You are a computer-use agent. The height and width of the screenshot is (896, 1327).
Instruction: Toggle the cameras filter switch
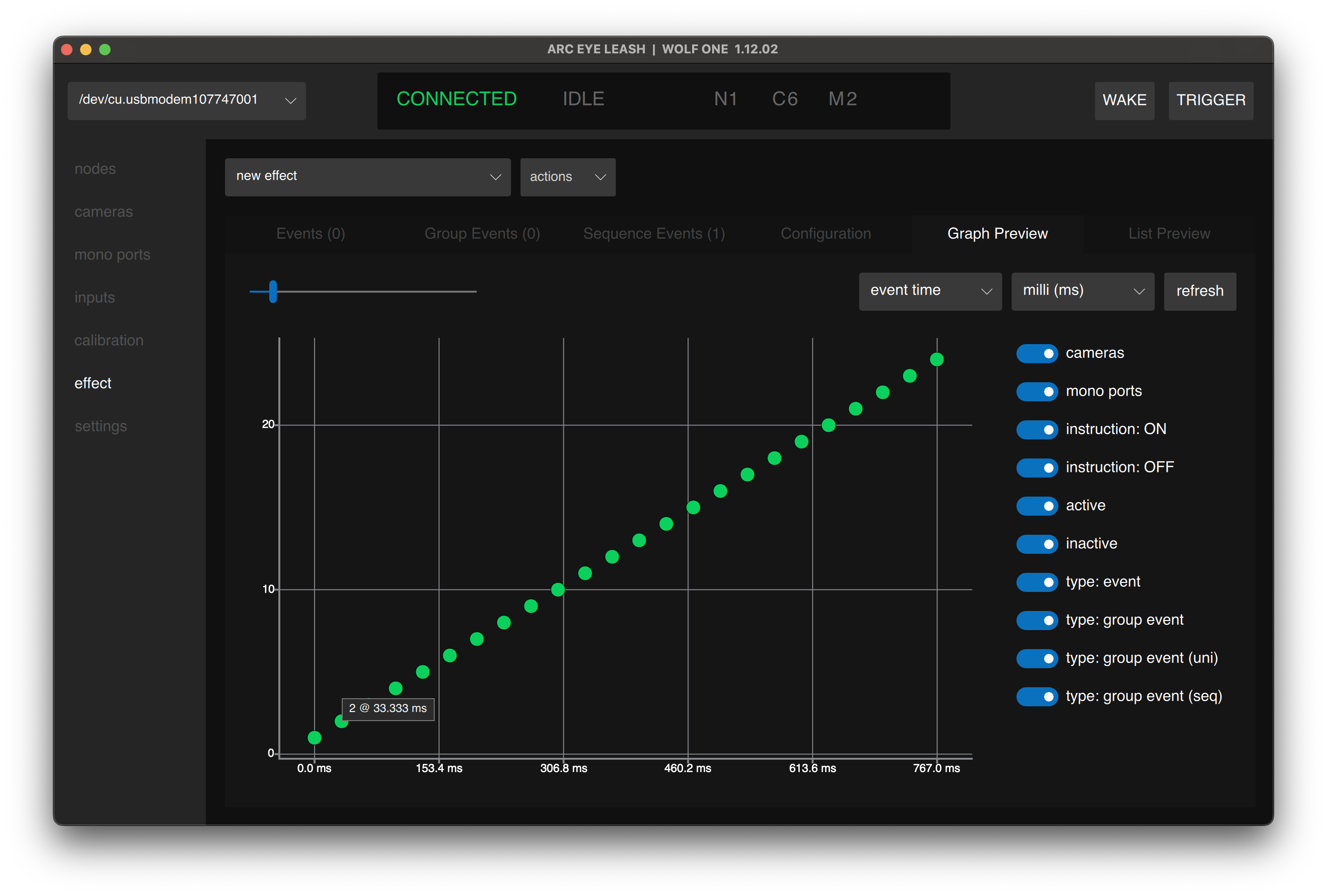(x=1036, y=354)
